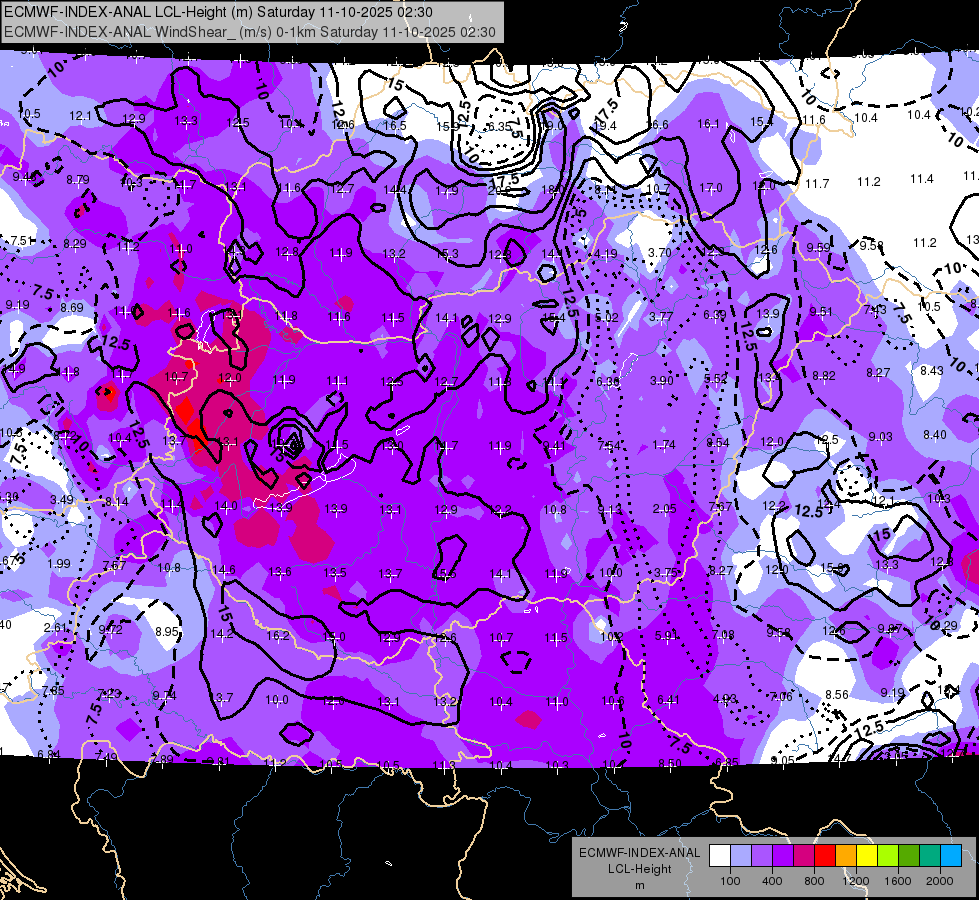Click the wind shear value '8.40'
The image size is (979, 900).
pos(935,435)
